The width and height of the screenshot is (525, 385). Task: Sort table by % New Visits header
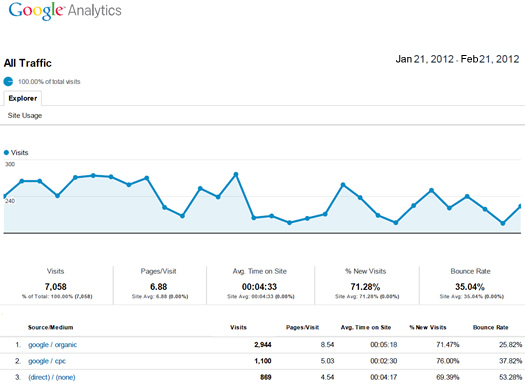click(x=428, y=327)
